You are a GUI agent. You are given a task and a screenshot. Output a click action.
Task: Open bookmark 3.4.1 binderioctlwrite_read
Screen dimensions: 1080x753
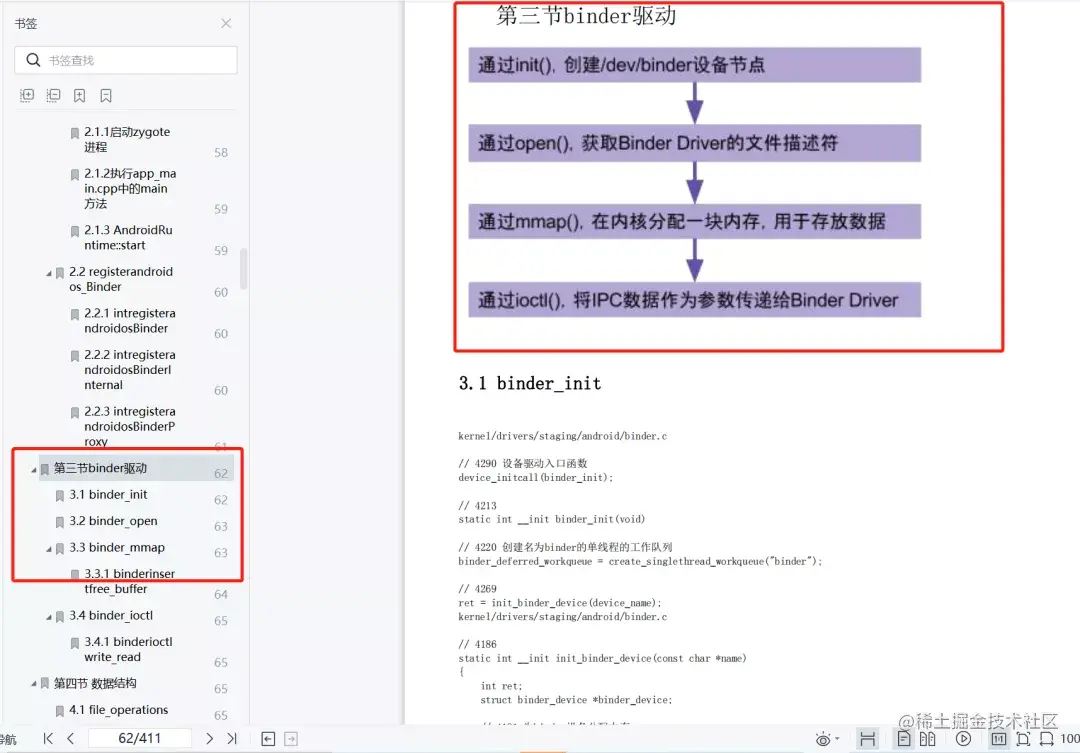(x=128, y=649)
